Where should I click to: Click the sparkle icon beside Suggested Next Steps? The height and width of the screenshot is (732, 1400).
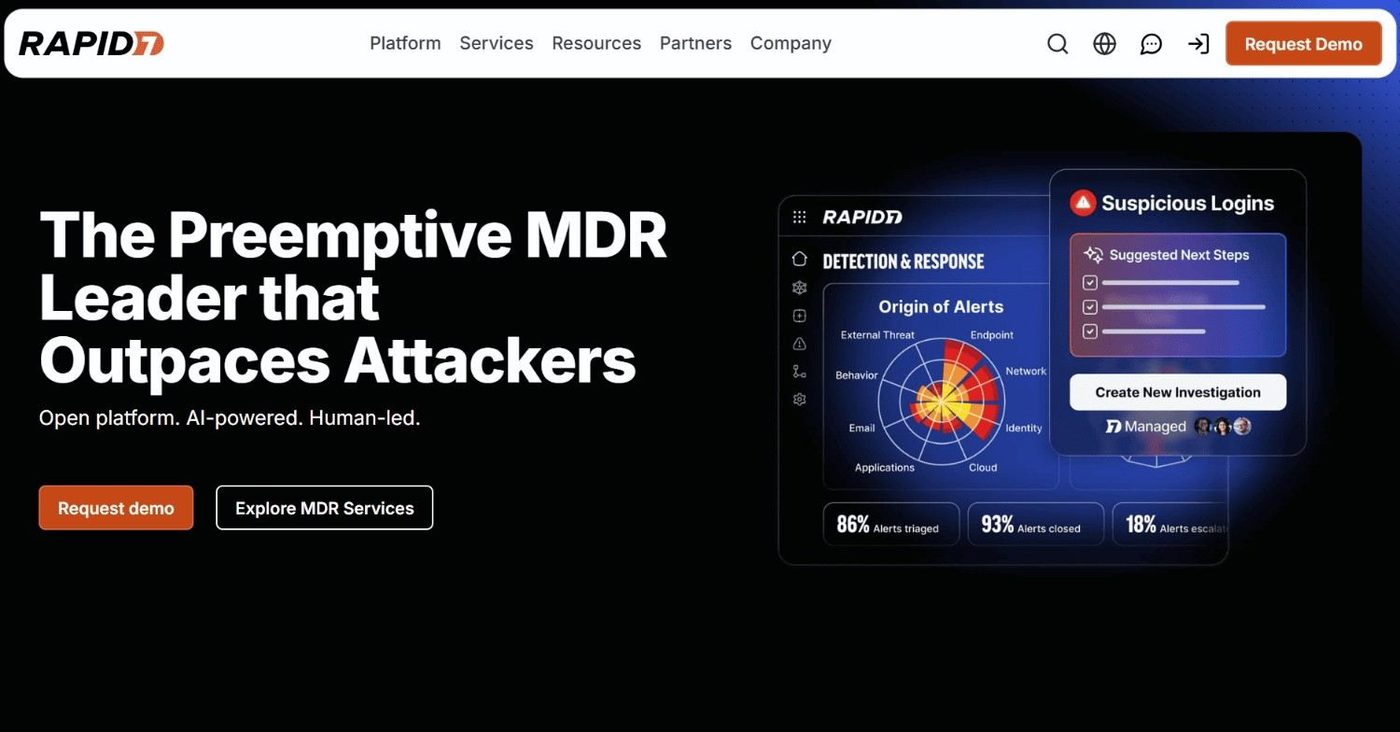(1093, 255)
